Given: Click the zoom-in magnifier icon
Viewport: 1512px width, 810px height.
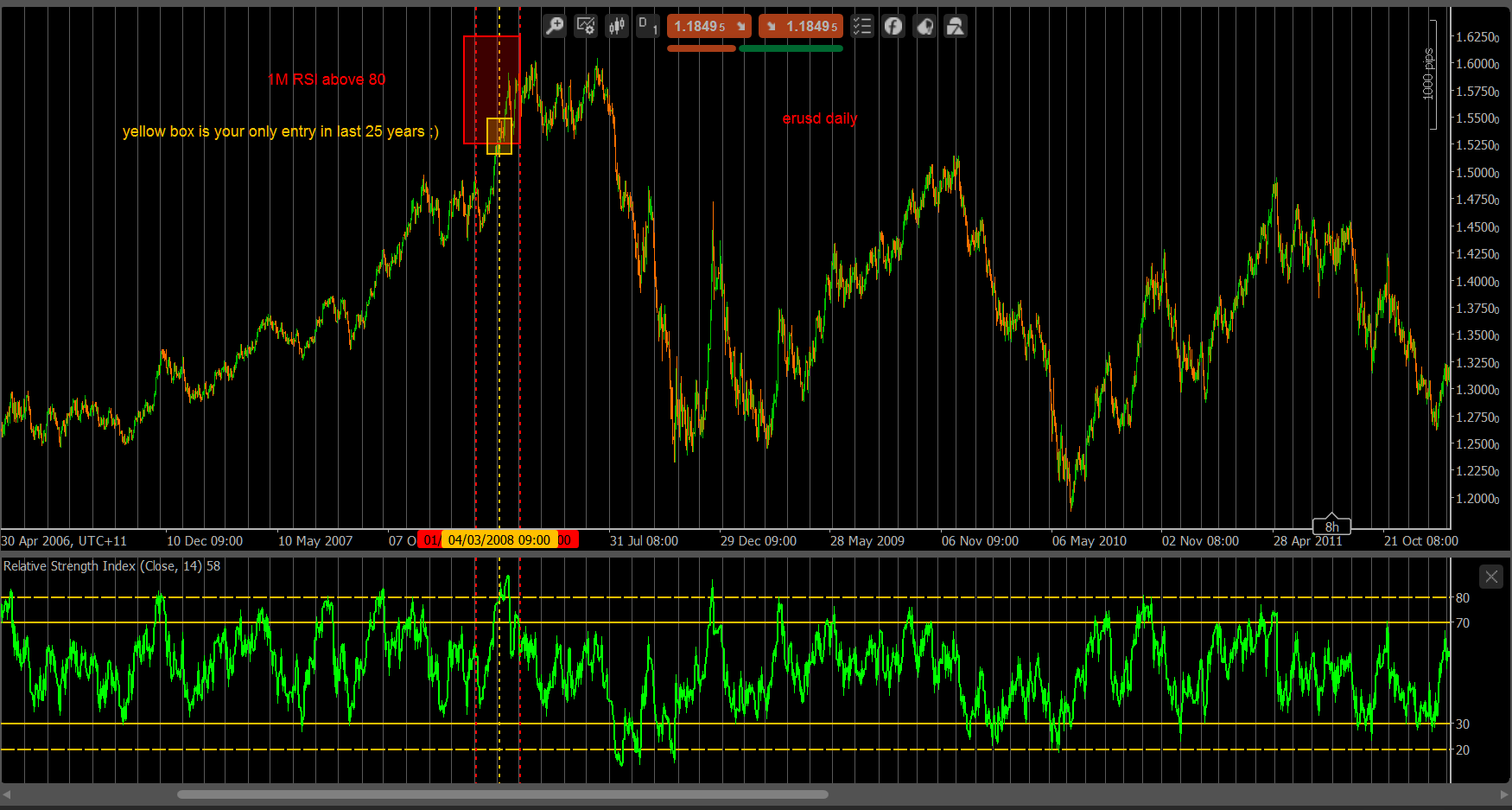Looking at the screenshot, I should 555,26.
